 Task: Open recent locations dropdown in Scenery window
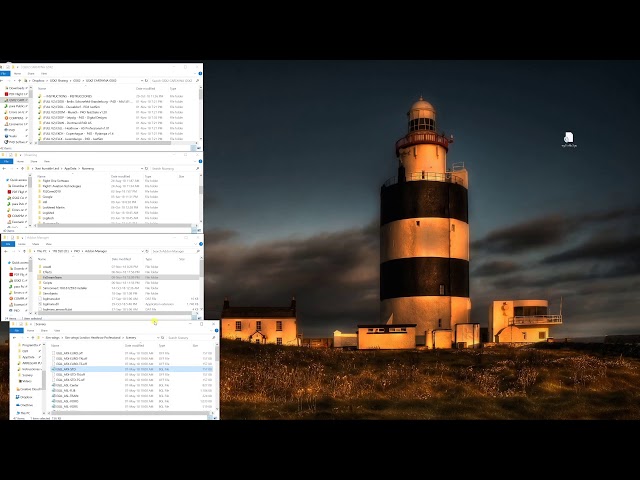click(28, 338)
